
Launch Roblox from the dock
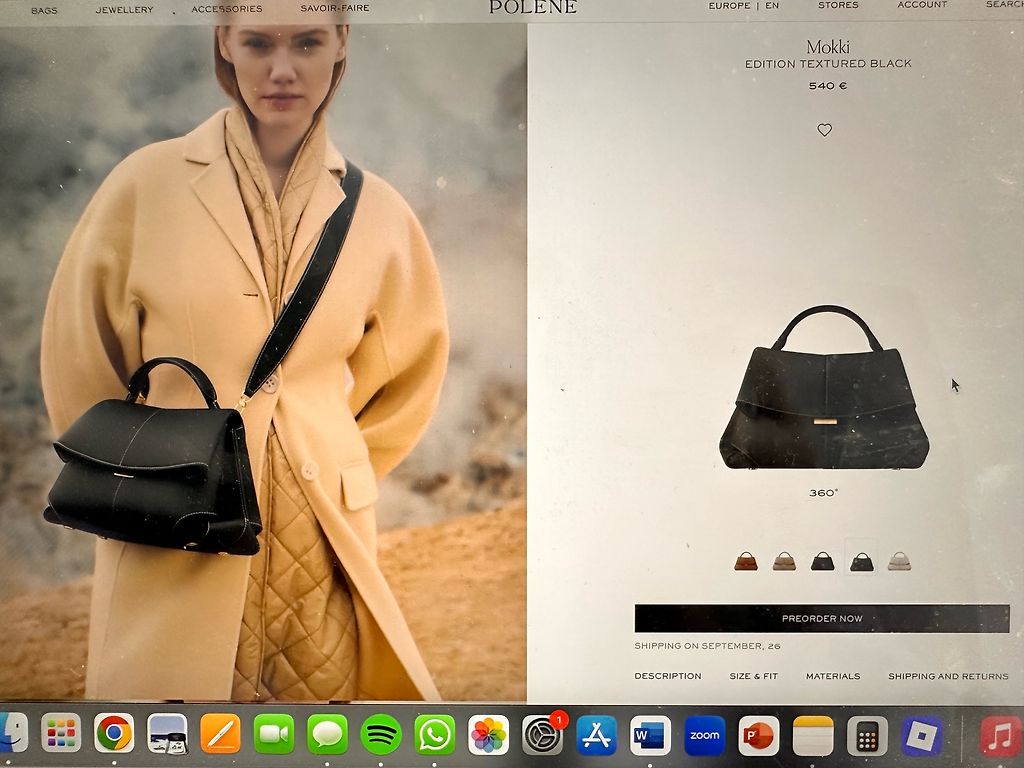(921, 736)
